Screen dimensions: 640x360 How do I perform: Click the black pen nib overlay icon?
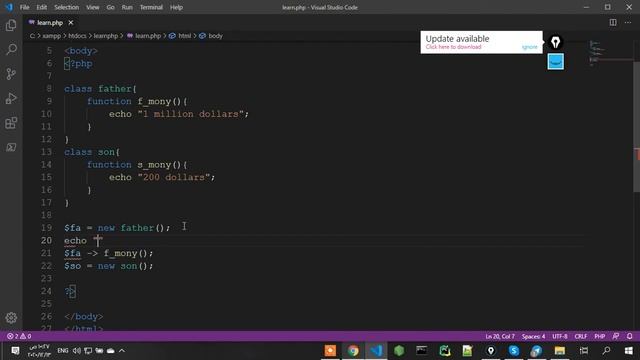click(x=556, y=42)
